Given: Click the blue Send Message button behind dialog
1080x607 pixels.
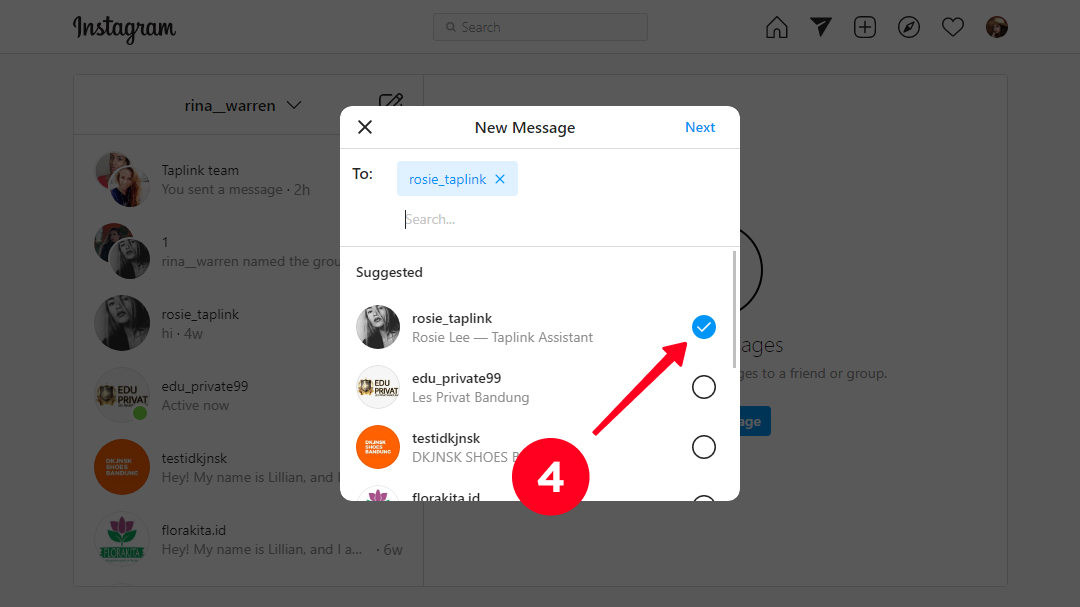Looking at the screenshot, I should pos(756,421).
